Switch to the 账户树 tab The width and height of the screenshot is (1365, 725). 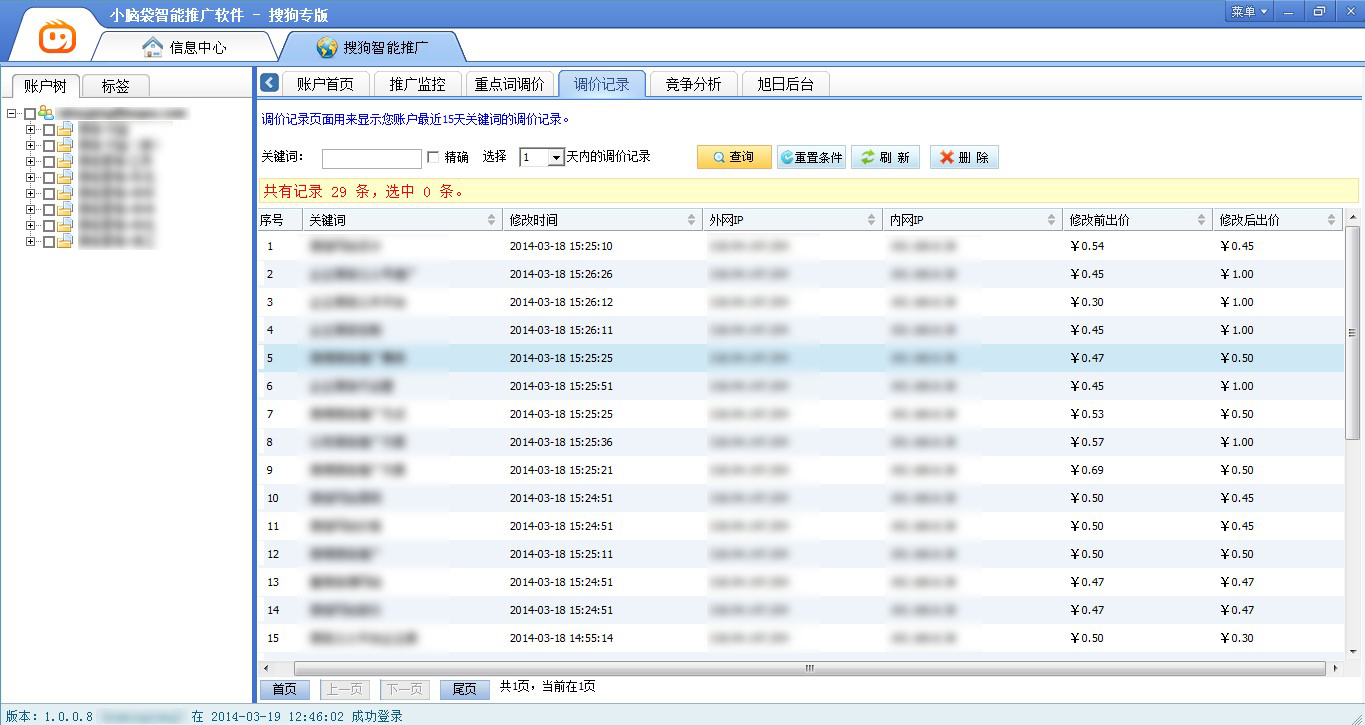tap(45, 86)
